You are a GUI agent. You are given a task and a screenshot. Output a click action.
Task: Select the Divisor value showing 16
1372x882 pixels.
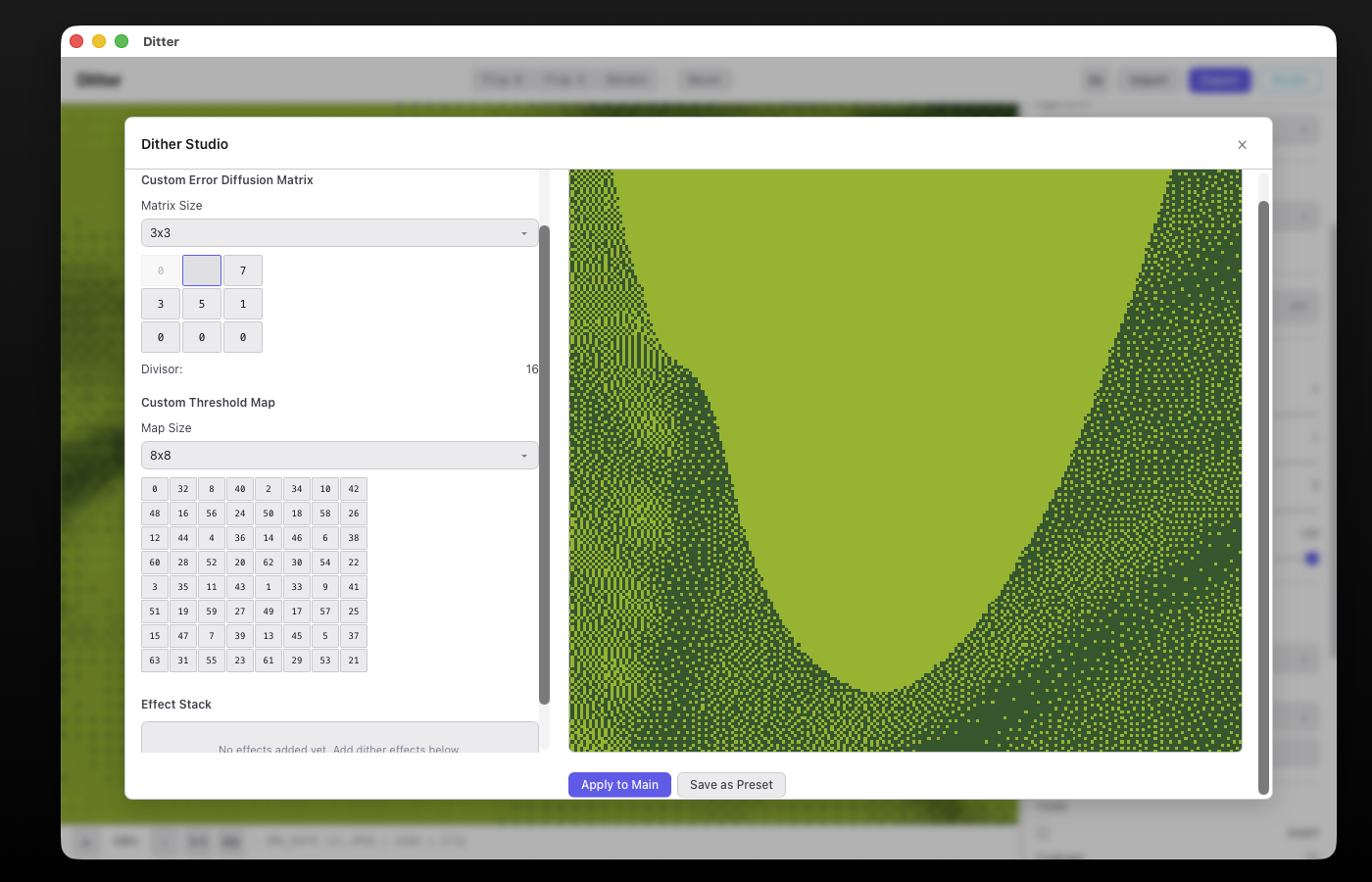[532, 368]
